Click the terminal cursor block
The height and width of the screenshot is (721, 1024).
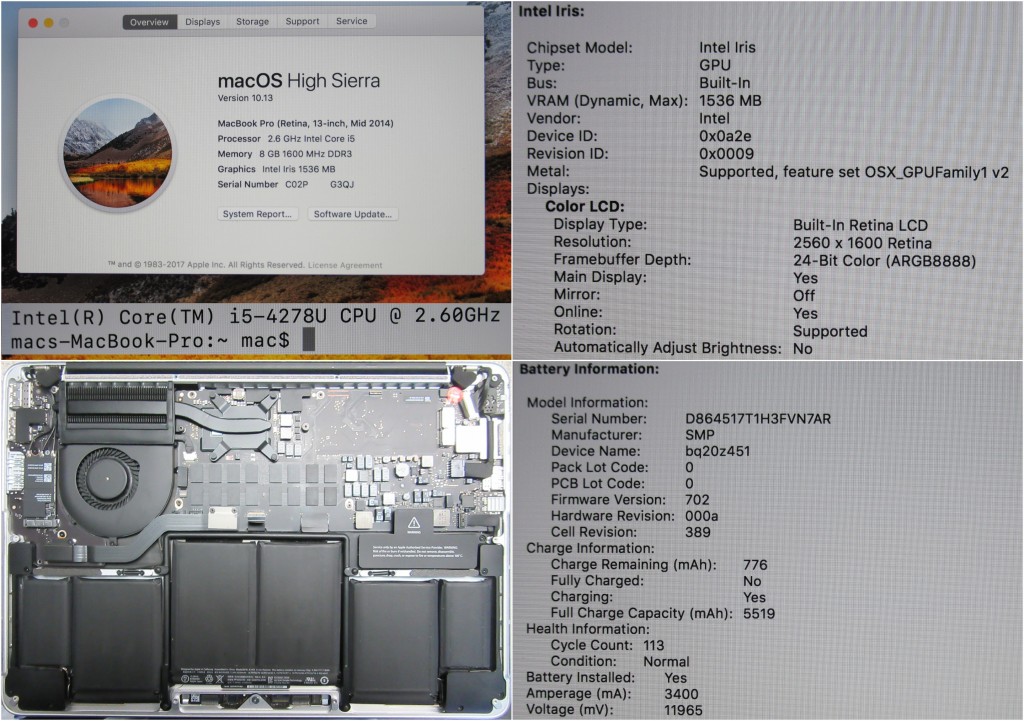click(308, 341)
